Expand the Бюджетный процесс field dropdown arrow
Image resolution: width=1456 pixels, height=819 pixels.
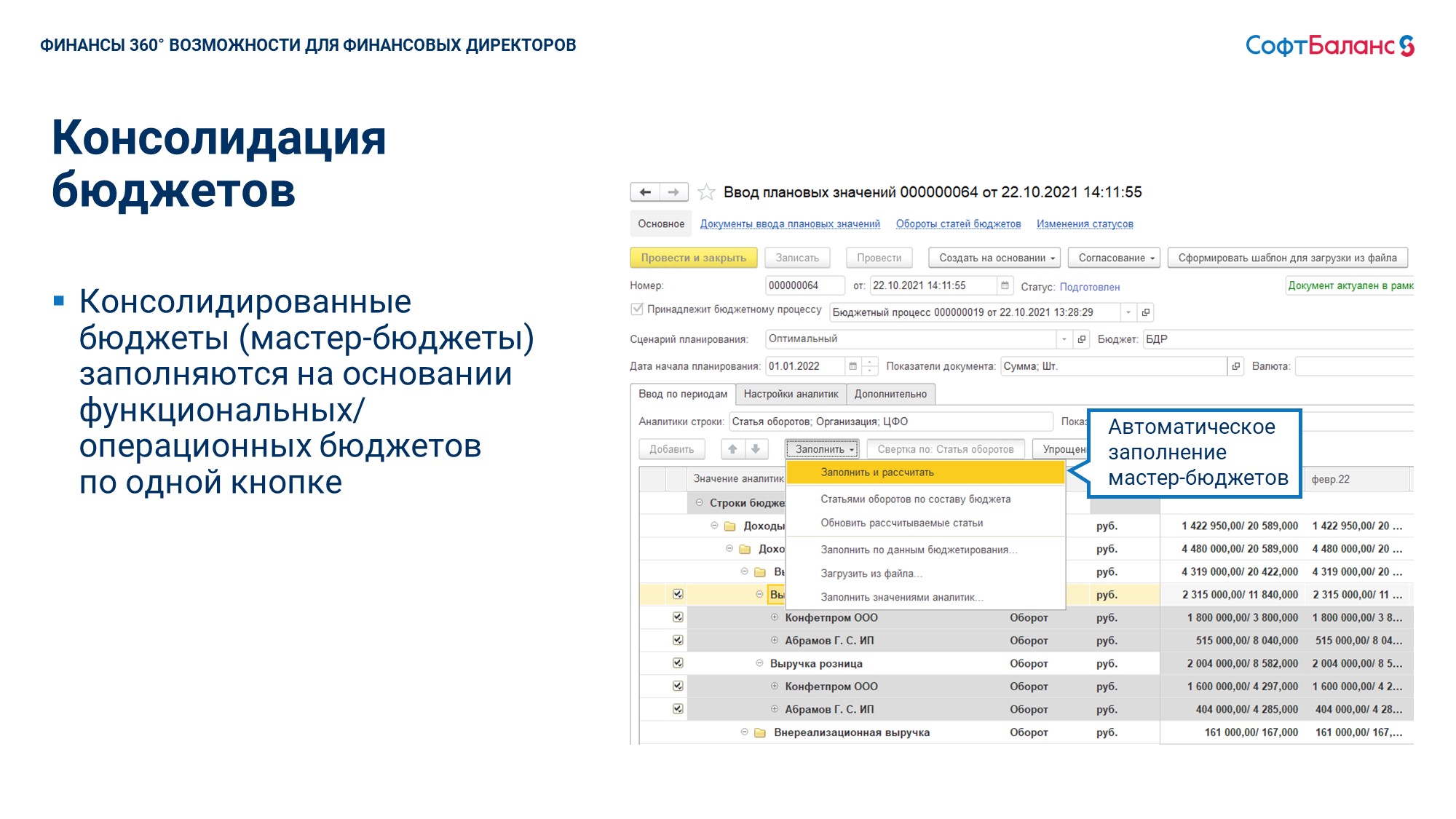click(x=1128, y=312)
